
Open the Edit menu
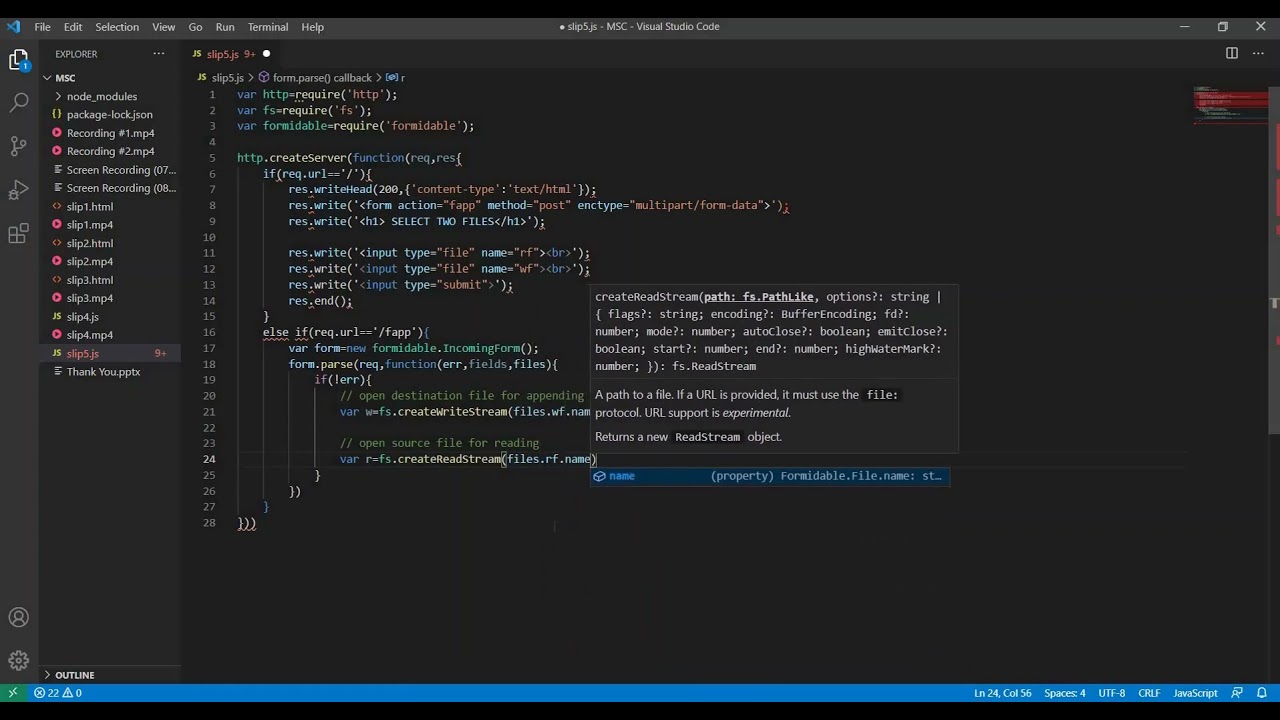click(73, 27)
